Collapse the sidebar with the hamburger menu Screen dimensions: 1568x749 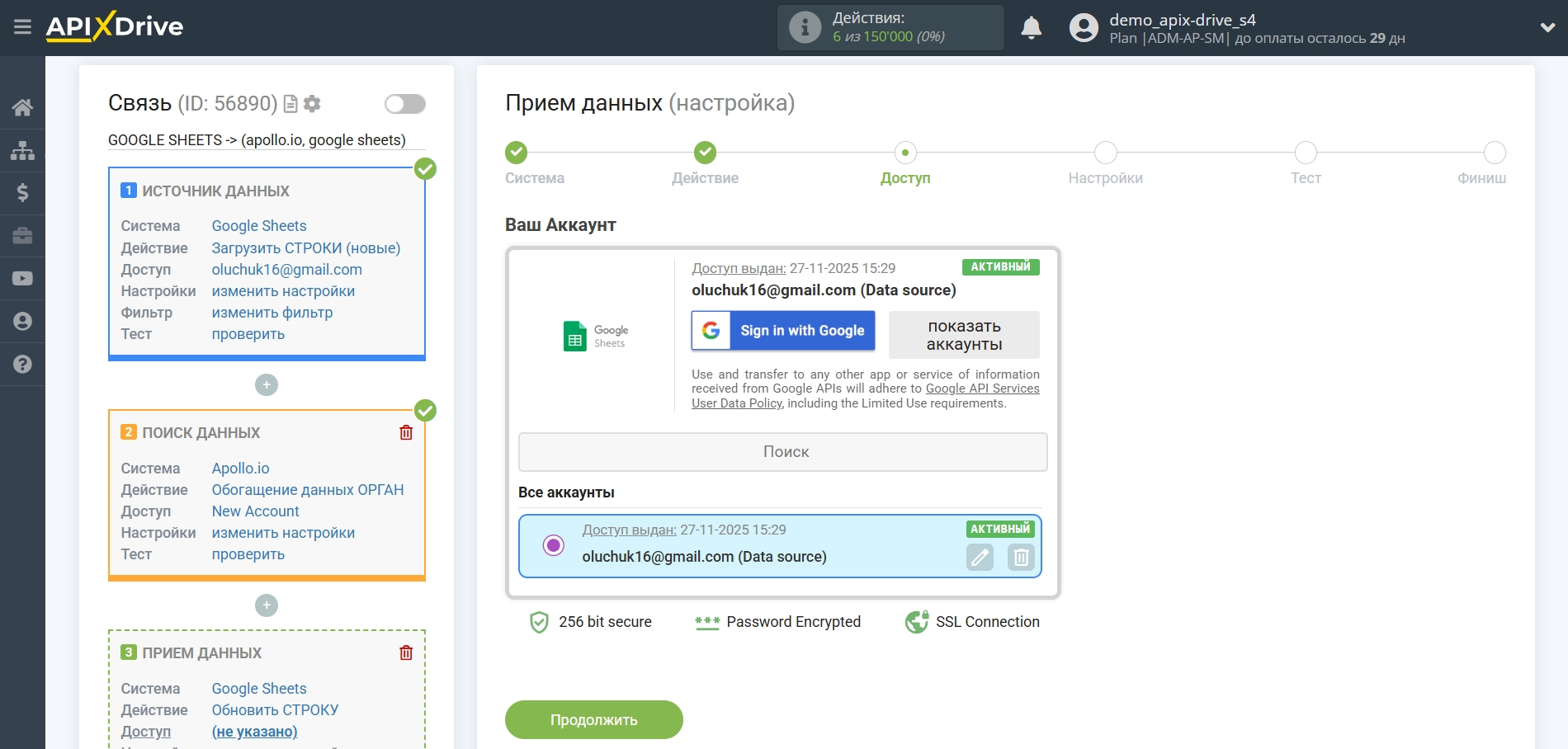pyautogui.click(x=22, y=25)
